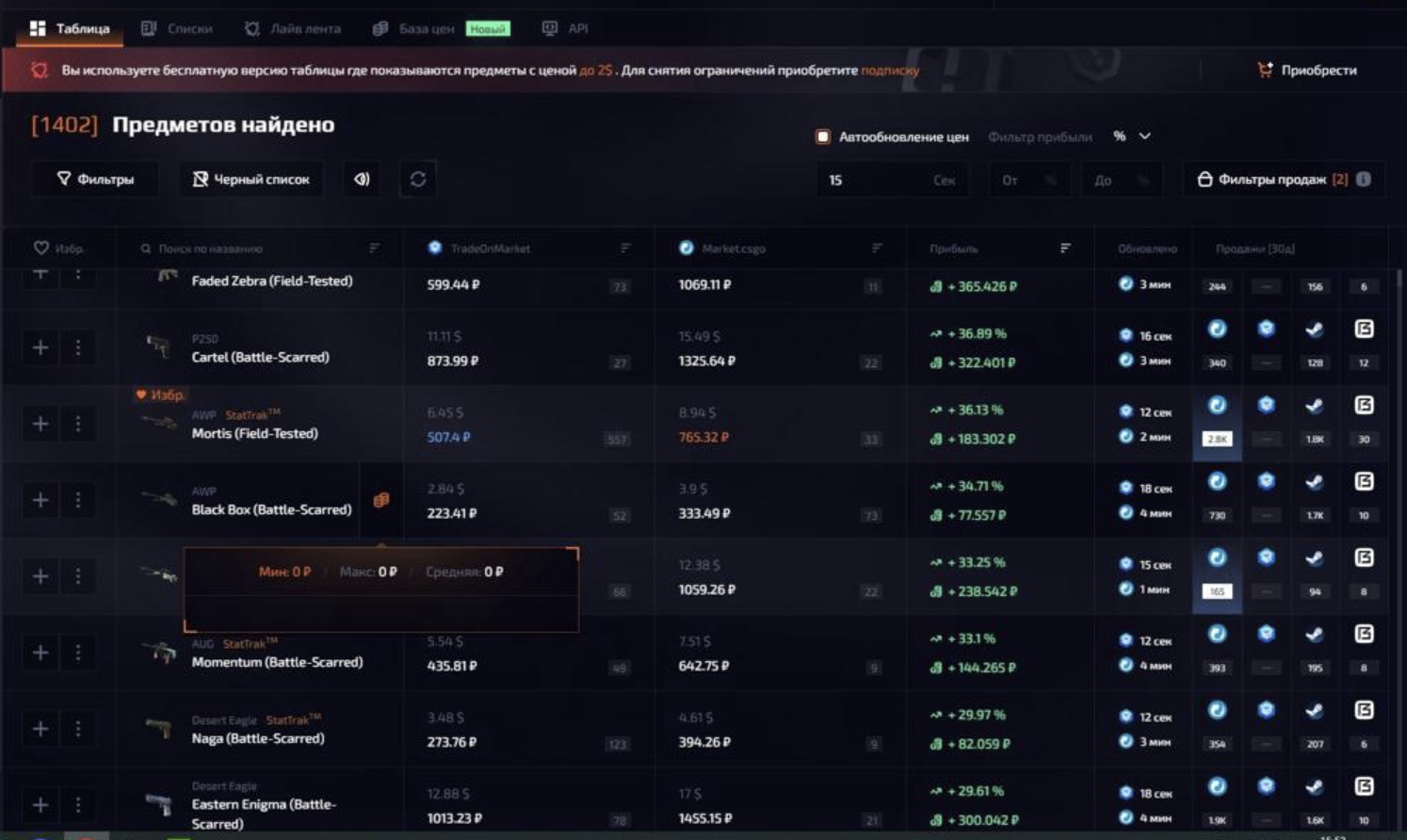Click the highlighted 165 sales count
The height and width of the screenshot is (840, 1407).
1218,591
